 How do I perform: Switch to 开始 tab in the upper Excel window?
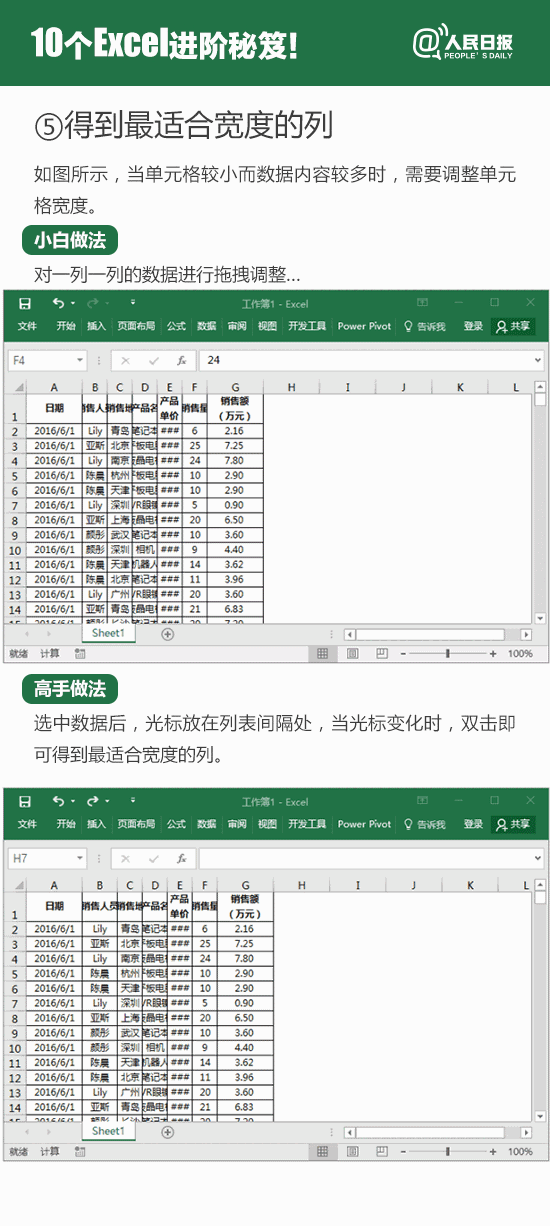tap(66, 326)
